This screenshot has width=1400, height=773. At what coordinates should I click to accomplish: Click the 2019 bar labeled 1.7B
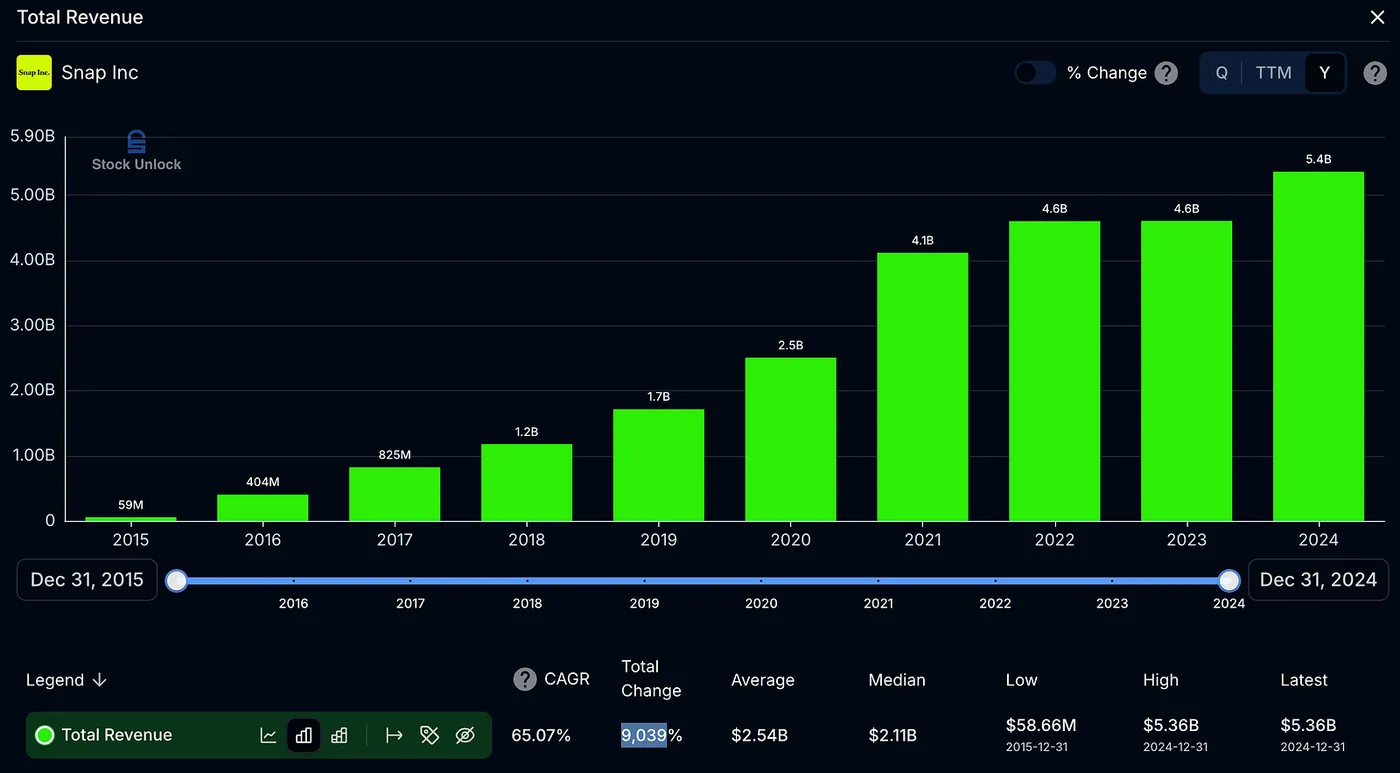coord(658,465)
